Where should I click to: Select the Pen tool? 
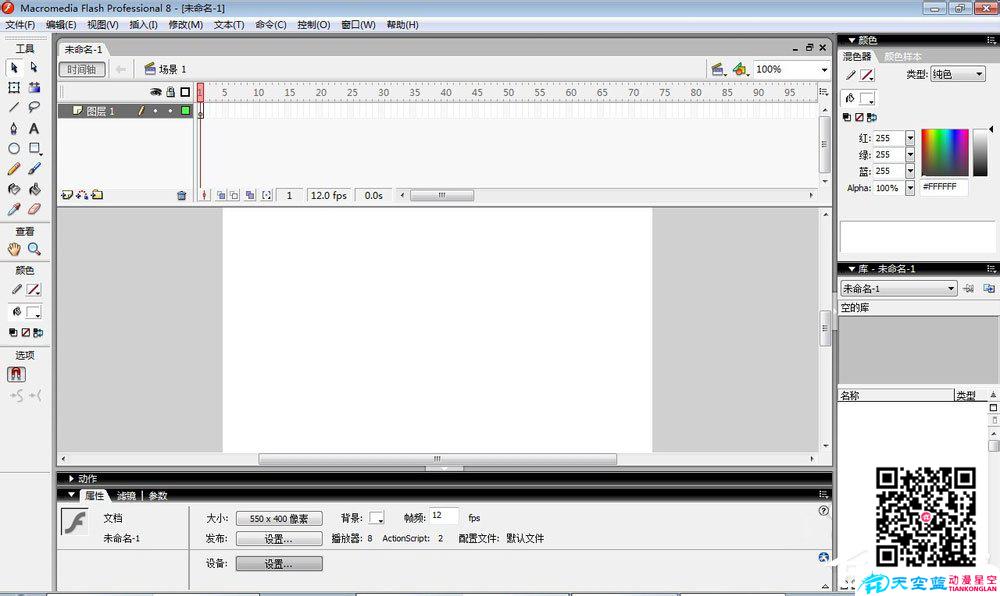[x=14, y=128]
